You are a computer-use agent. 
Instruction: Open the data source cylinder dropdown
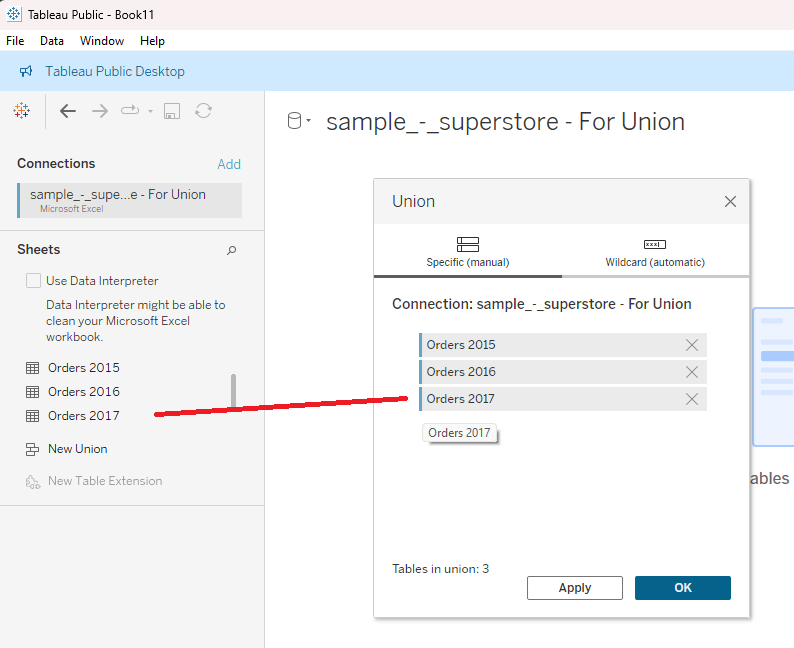tap(299, 122)
